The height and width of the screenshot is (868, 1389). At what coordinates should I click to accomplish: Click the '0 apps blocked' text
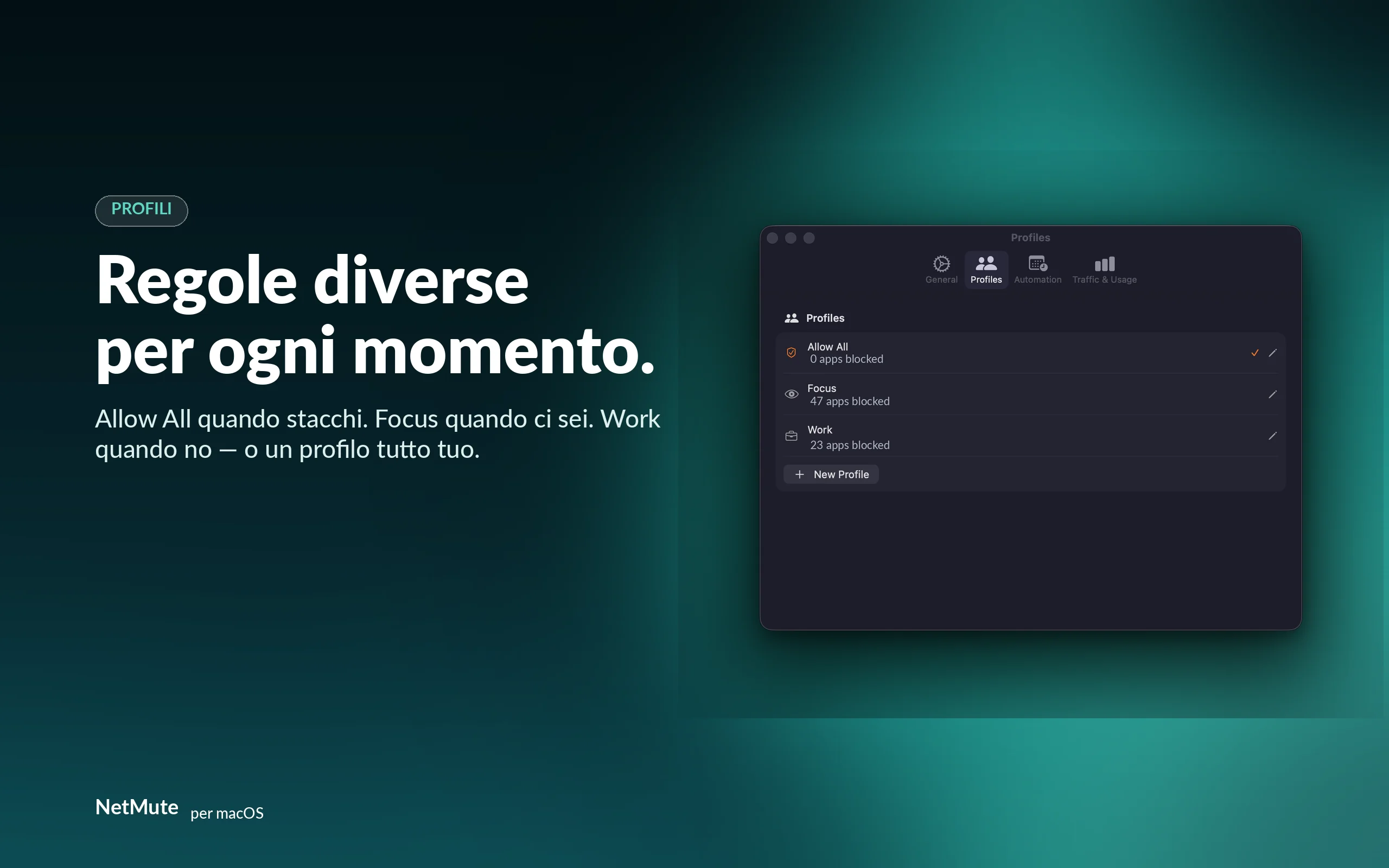(846, 359)
